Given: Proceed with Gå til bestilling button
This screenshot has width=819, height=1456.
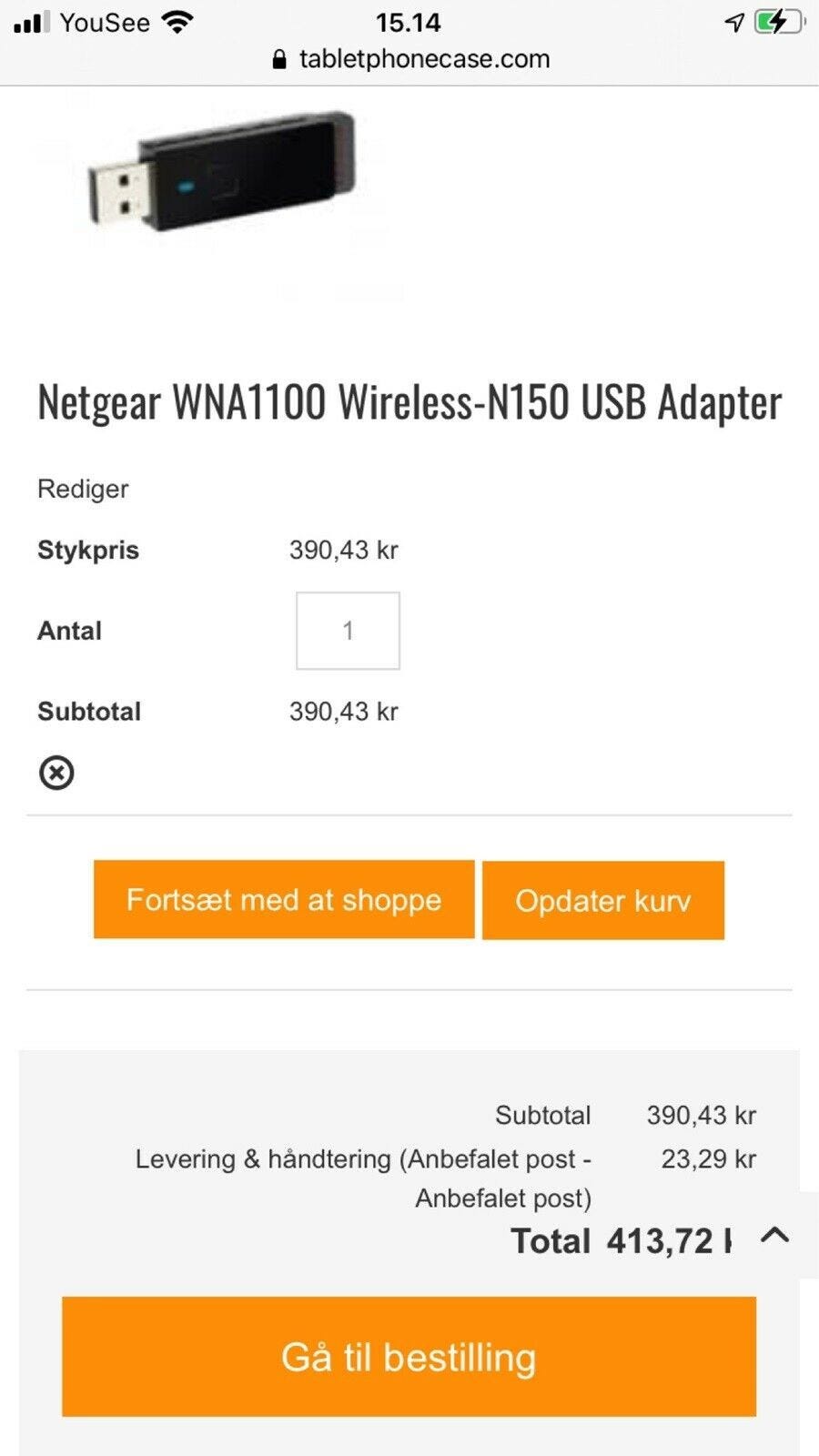Looking at the screenshot, I should (x=409, y=1357).
